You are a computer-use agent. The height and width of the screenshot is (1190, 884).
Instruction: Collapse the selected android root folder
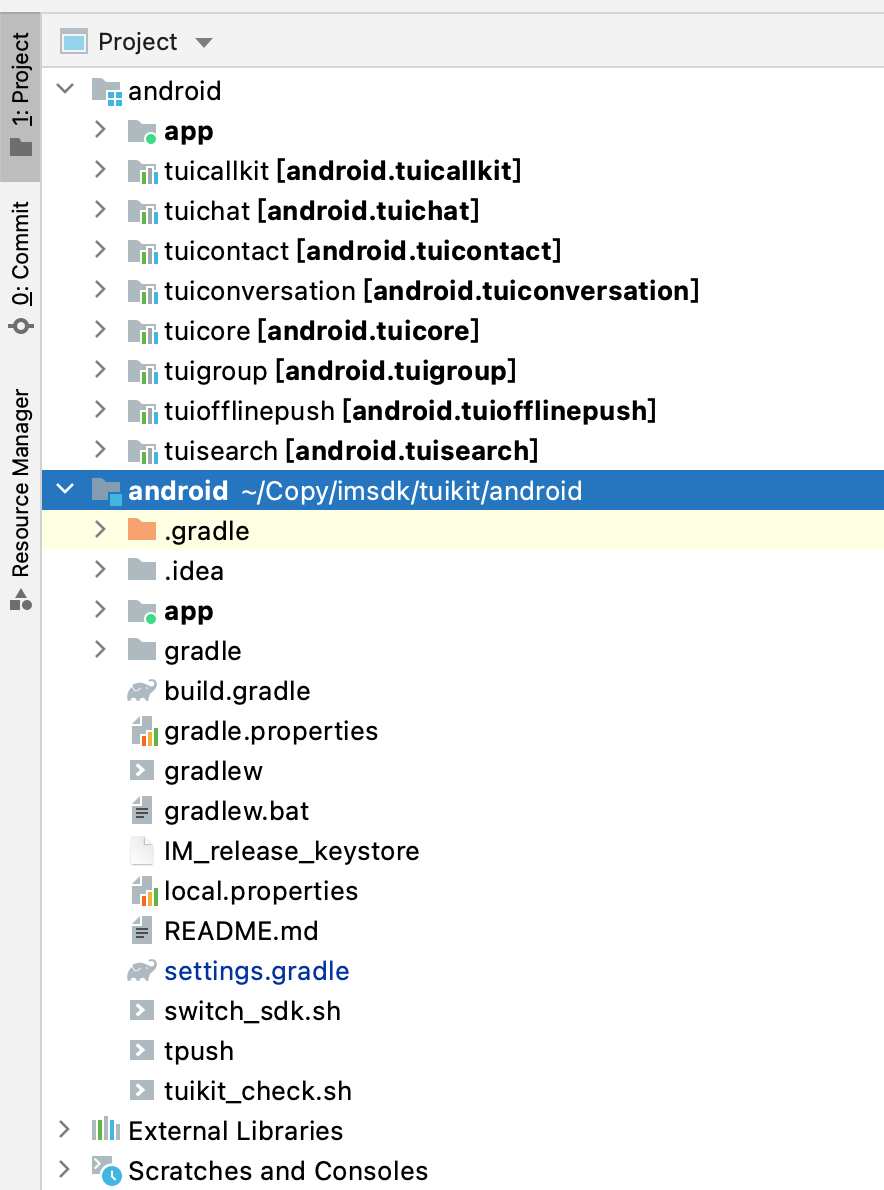click(66, 490)
